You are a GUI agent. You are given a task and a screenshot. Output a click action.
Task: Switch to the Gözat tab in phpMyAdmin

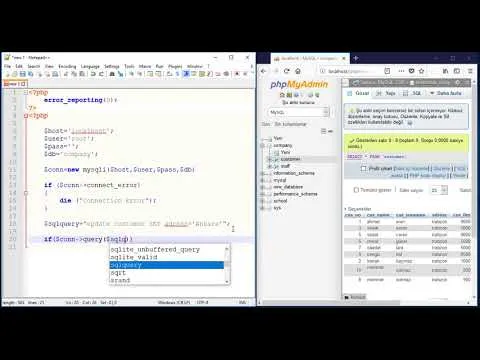[359, 93]
